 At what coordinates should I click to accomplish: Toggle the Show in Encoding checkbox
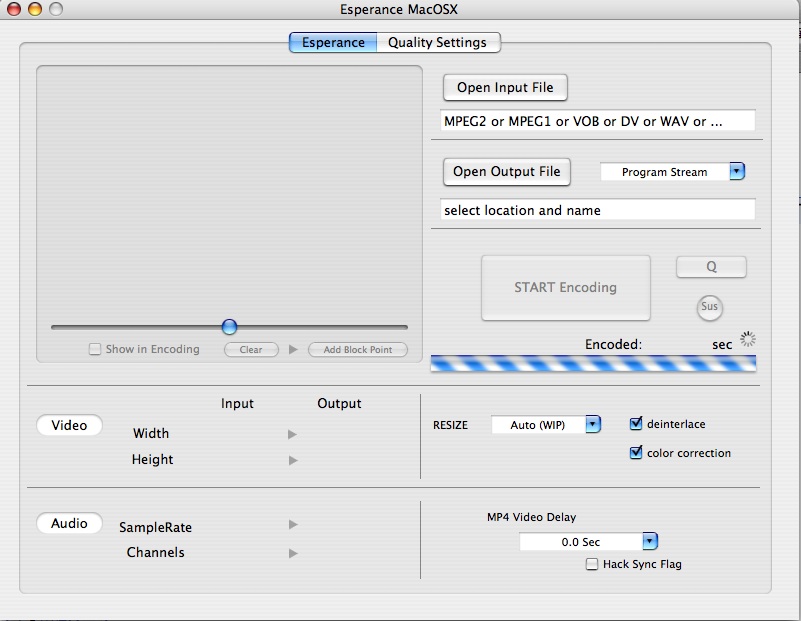click(x=95, y=349)
